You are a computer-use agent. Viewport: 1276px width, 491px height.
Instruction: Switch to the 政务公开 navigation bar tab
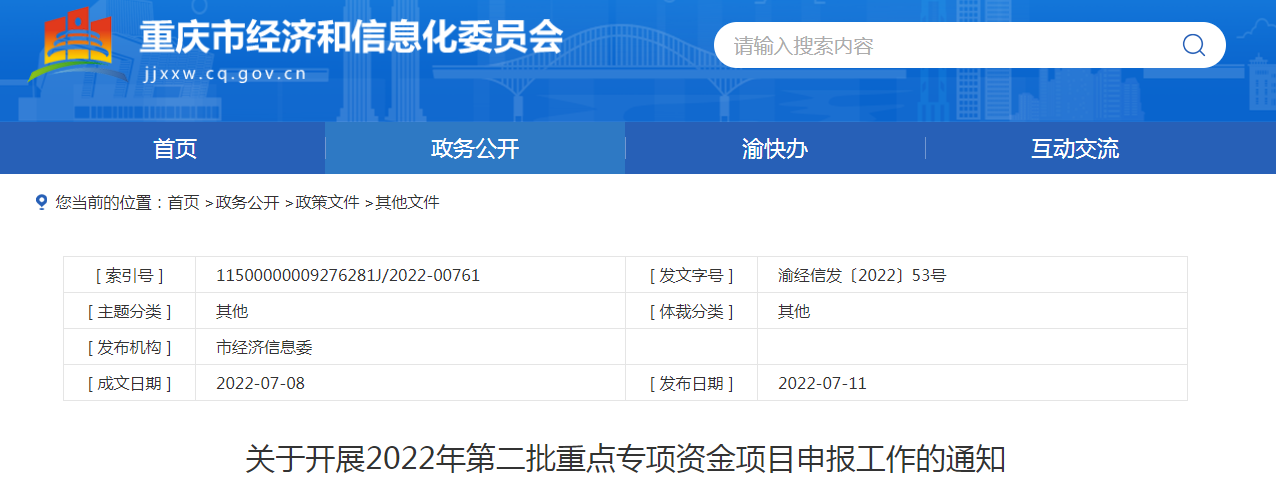(475, 149)
